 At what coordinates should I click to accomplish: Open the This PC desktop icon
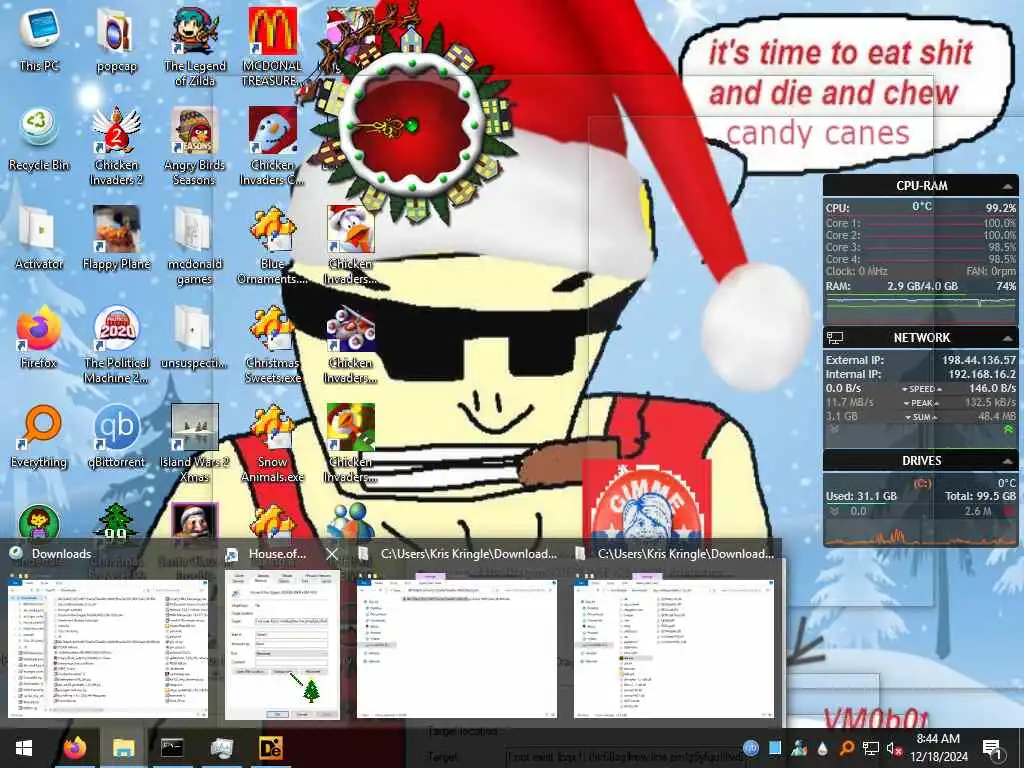click(x=39, y=38)
